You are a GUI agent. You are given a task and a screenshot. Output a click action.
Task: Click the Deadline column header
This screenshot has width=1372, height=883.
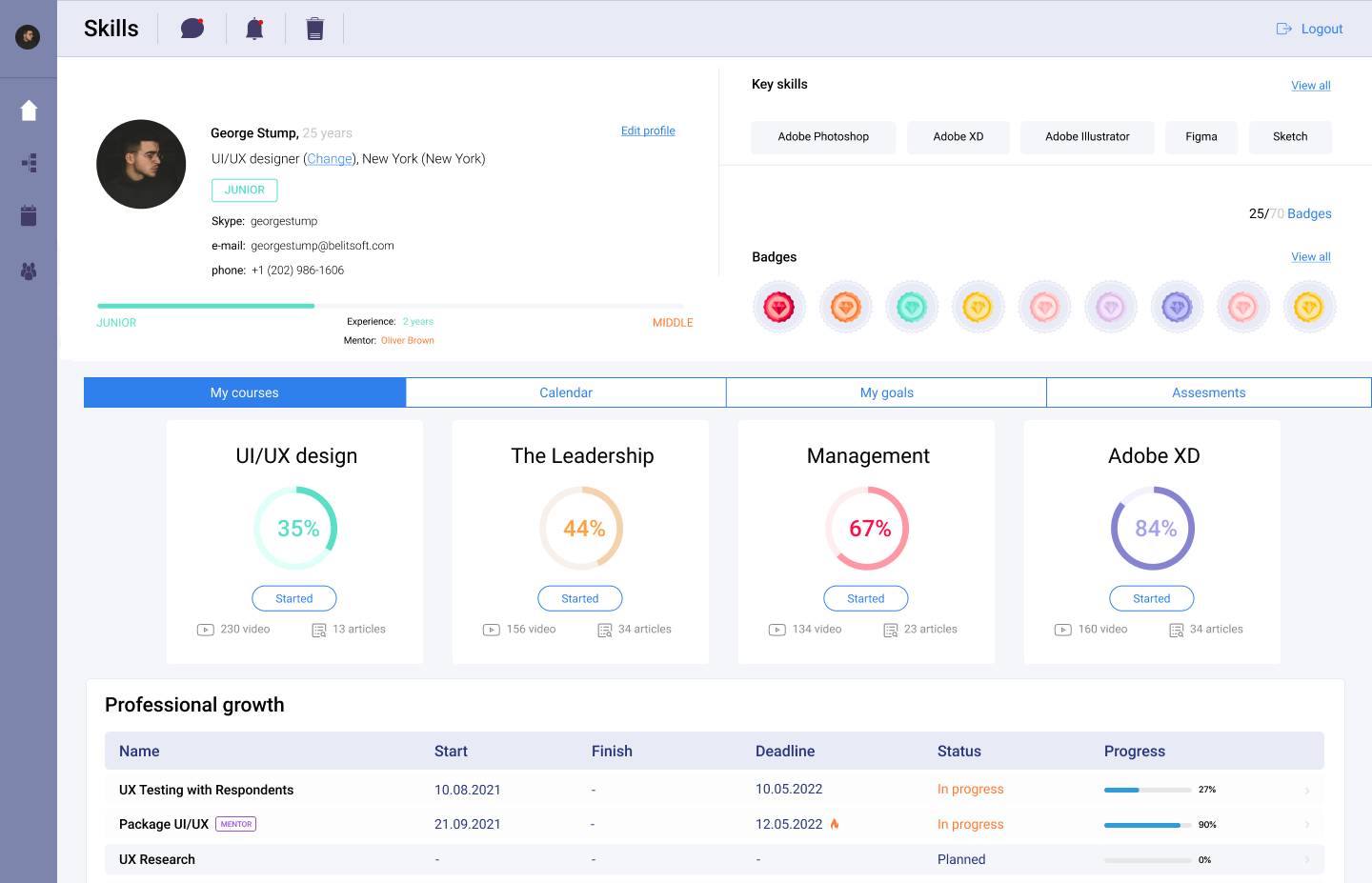[785, 752]
